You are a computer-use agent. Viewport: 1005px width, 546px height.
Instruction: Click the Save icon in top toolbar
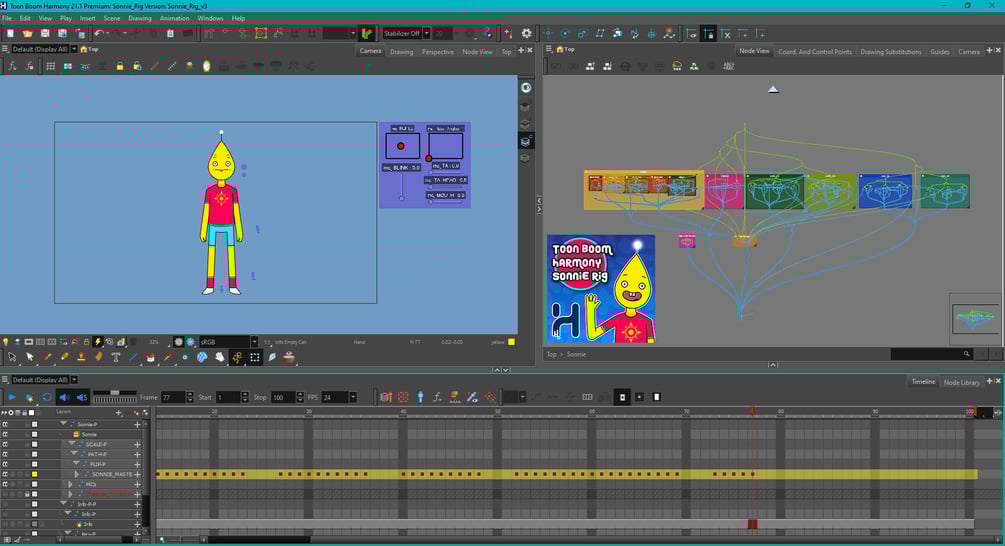tap(45, 33)
